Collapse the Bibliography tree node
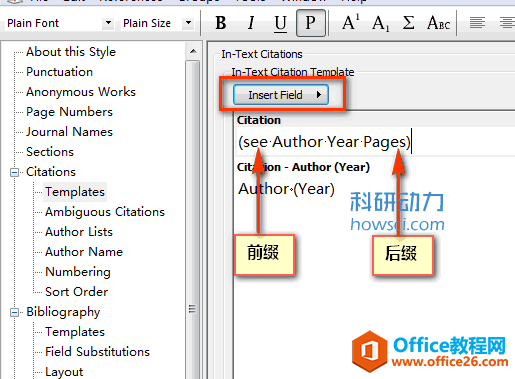The height and width of the screenshot is (379, 515). click(14, 312)
